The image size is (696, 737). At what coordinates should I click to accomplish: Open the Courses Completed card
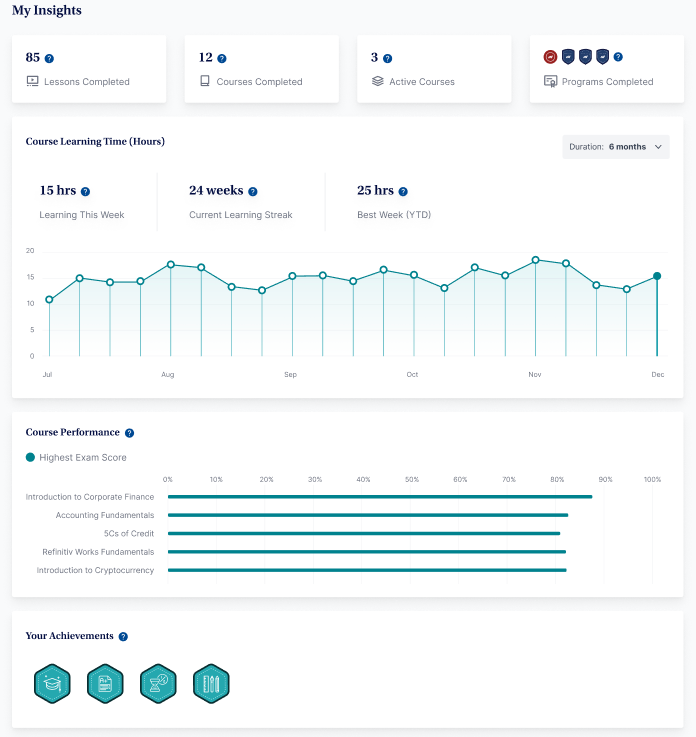point(261,69)
